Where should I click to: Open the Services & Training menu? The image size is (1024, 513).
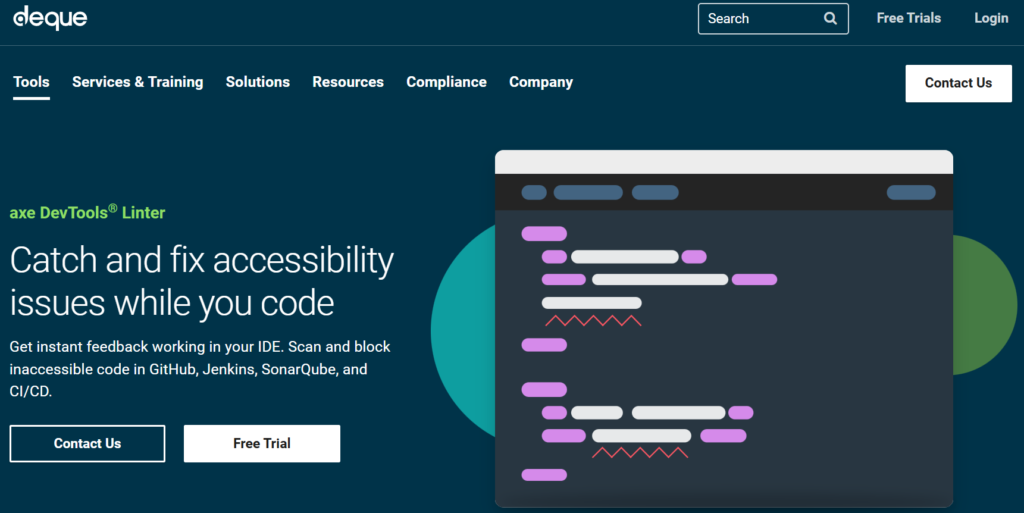(138, 82)
